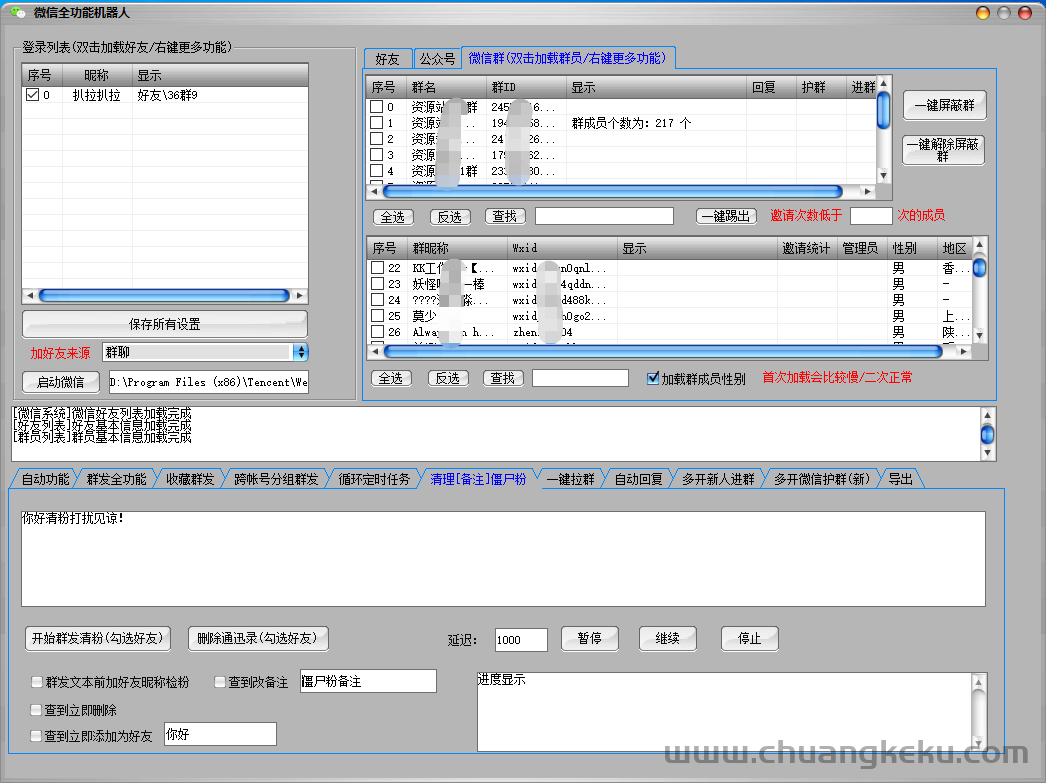The width and height of the screenshot is (1046, 783).
Task: Switch to the 好友 tab
Action: pyautogui.click(x=388, y=59)
